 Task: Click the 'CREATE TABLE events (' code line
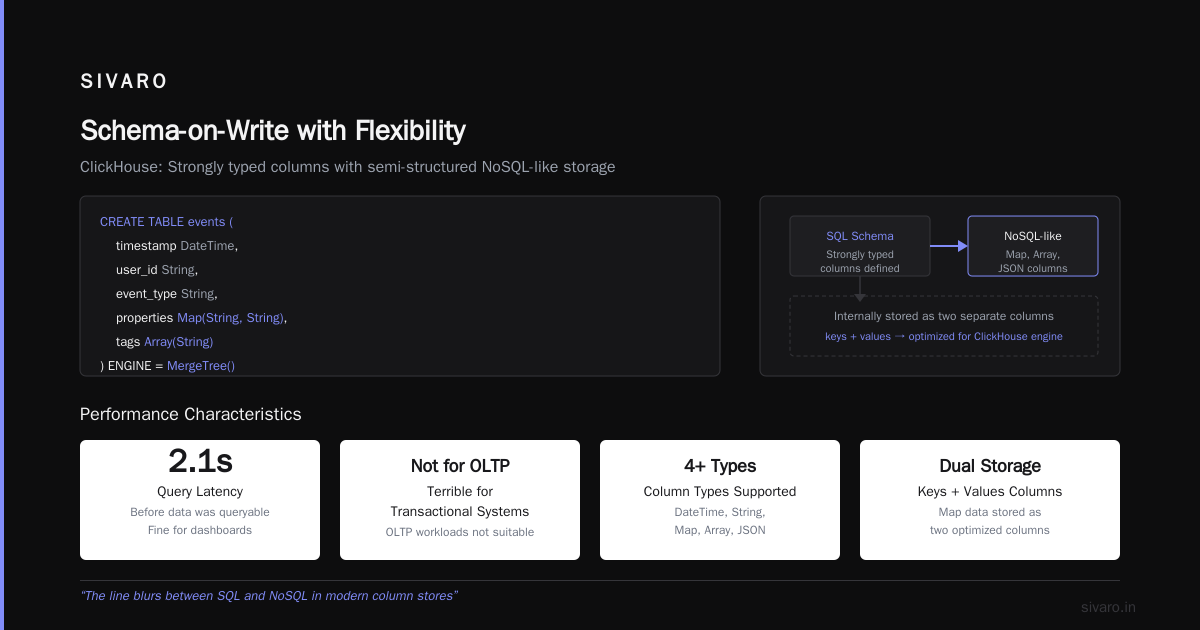[166, 222]
